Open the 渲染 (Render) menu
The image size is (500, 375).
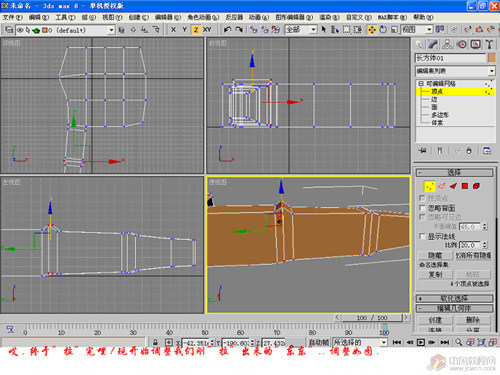tap(329, 17)
